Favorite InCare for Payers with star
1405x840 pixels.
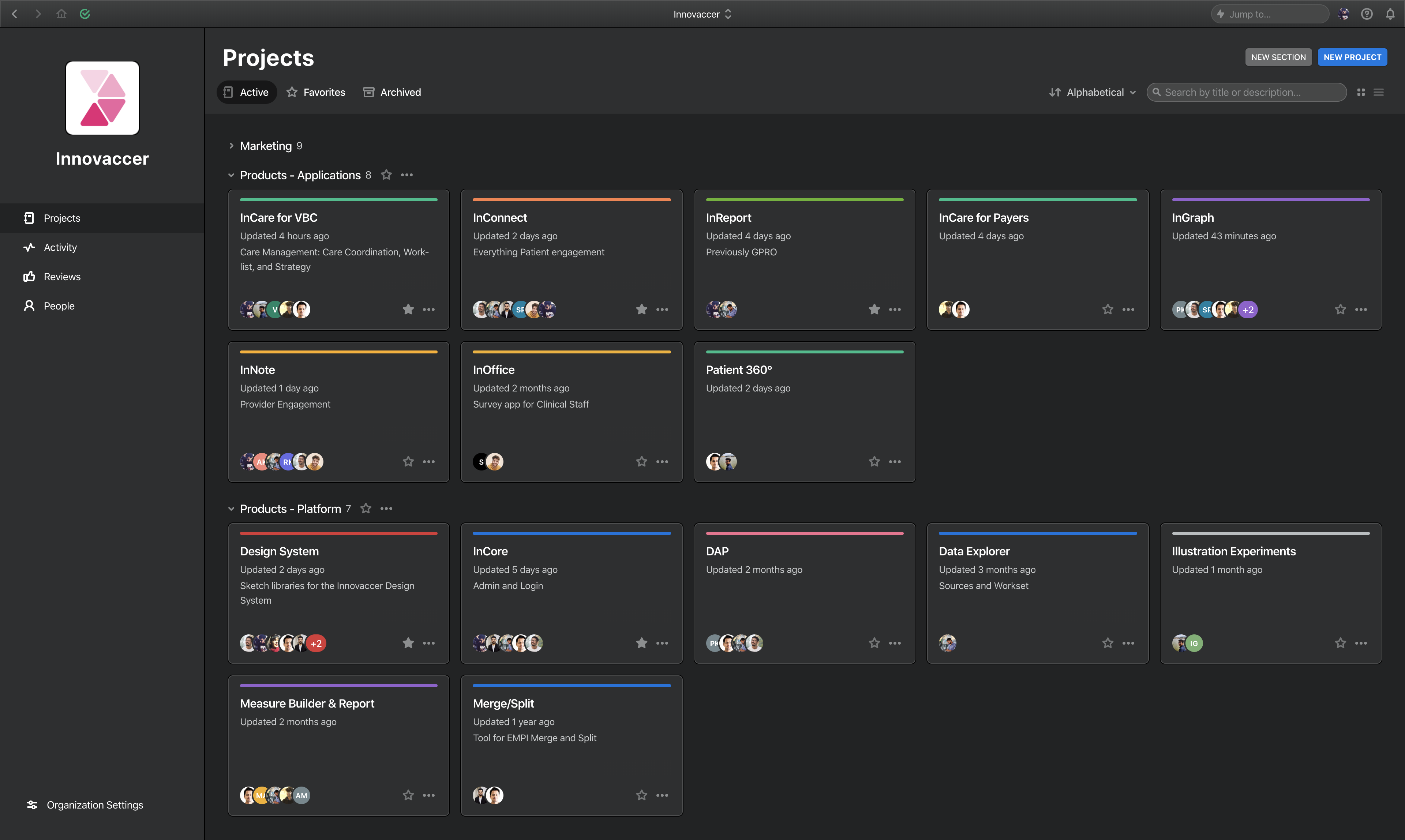[1108, 309]
